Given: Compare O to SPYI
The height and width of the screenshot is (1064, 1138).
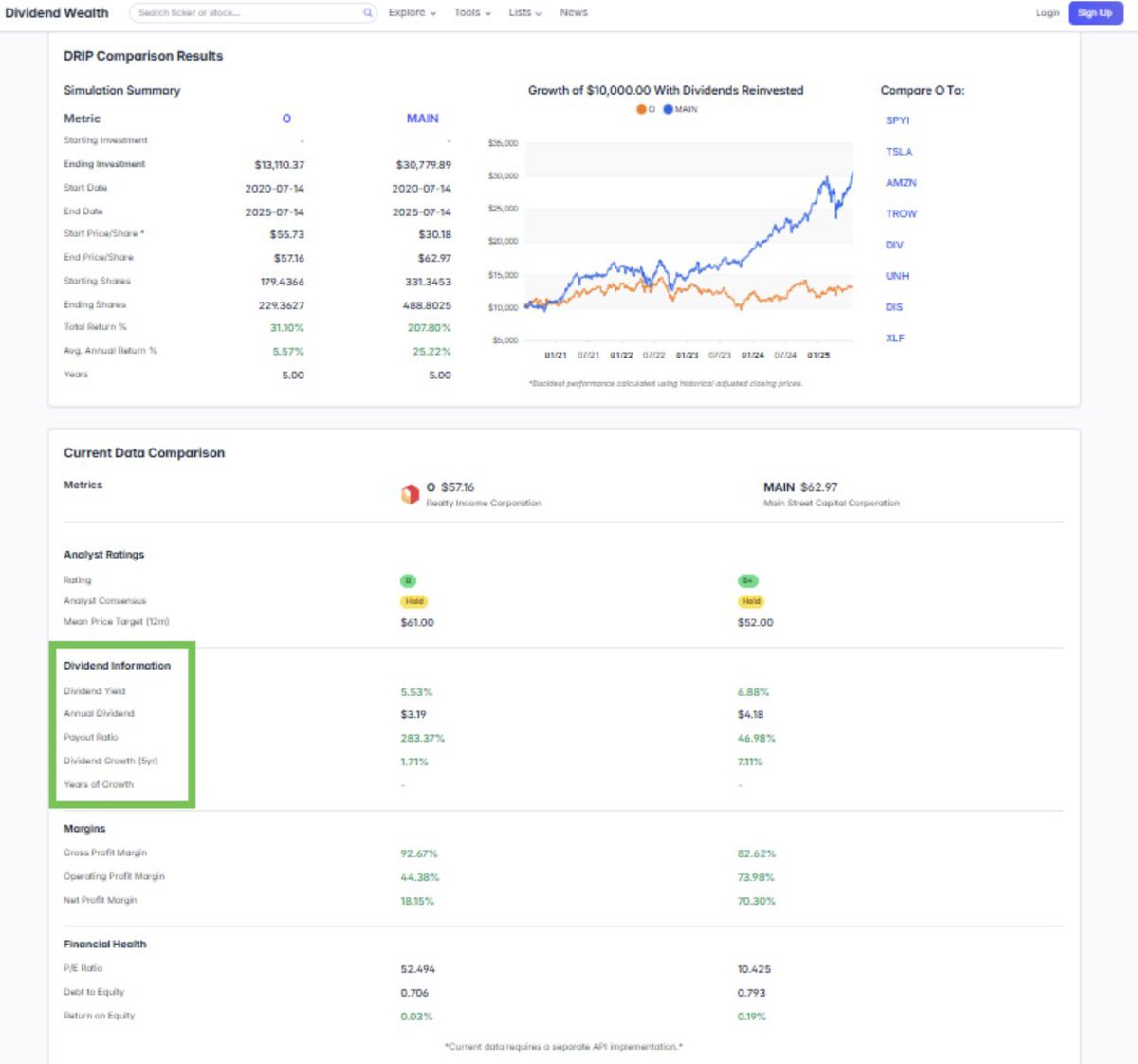Looking at the screenshot, I should point(897,120).
